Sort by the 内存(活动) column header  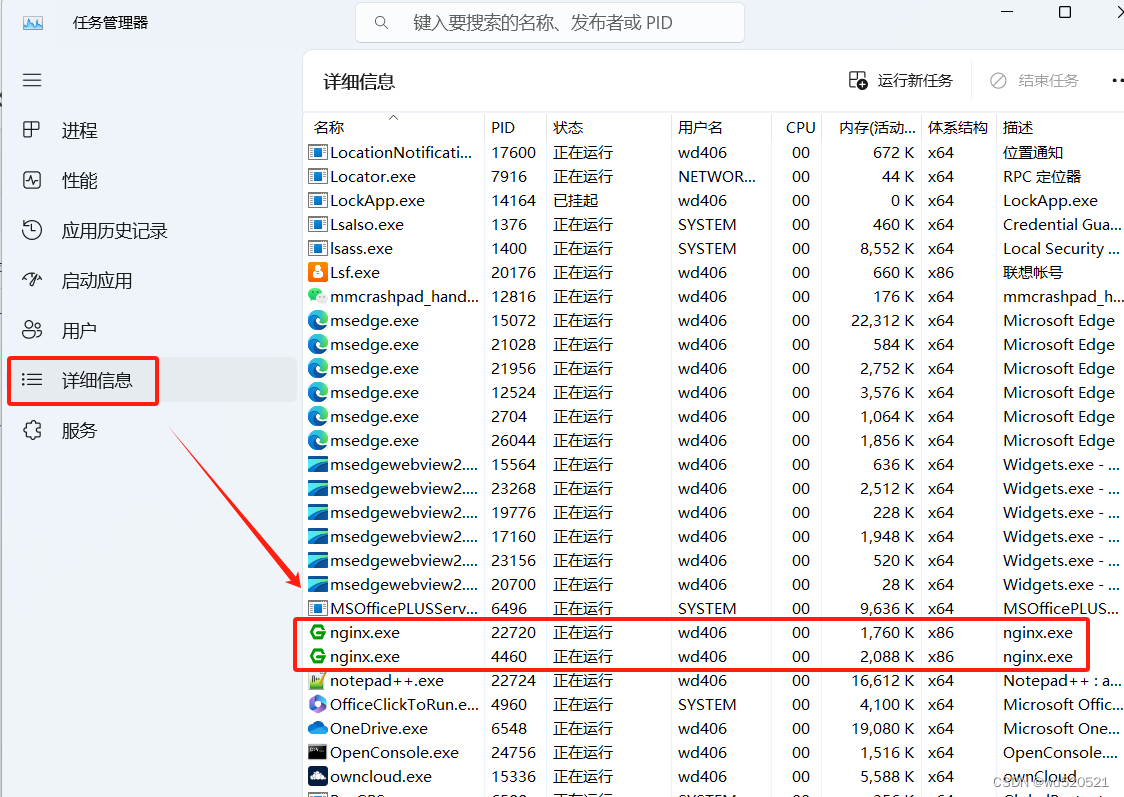(871, 127)
